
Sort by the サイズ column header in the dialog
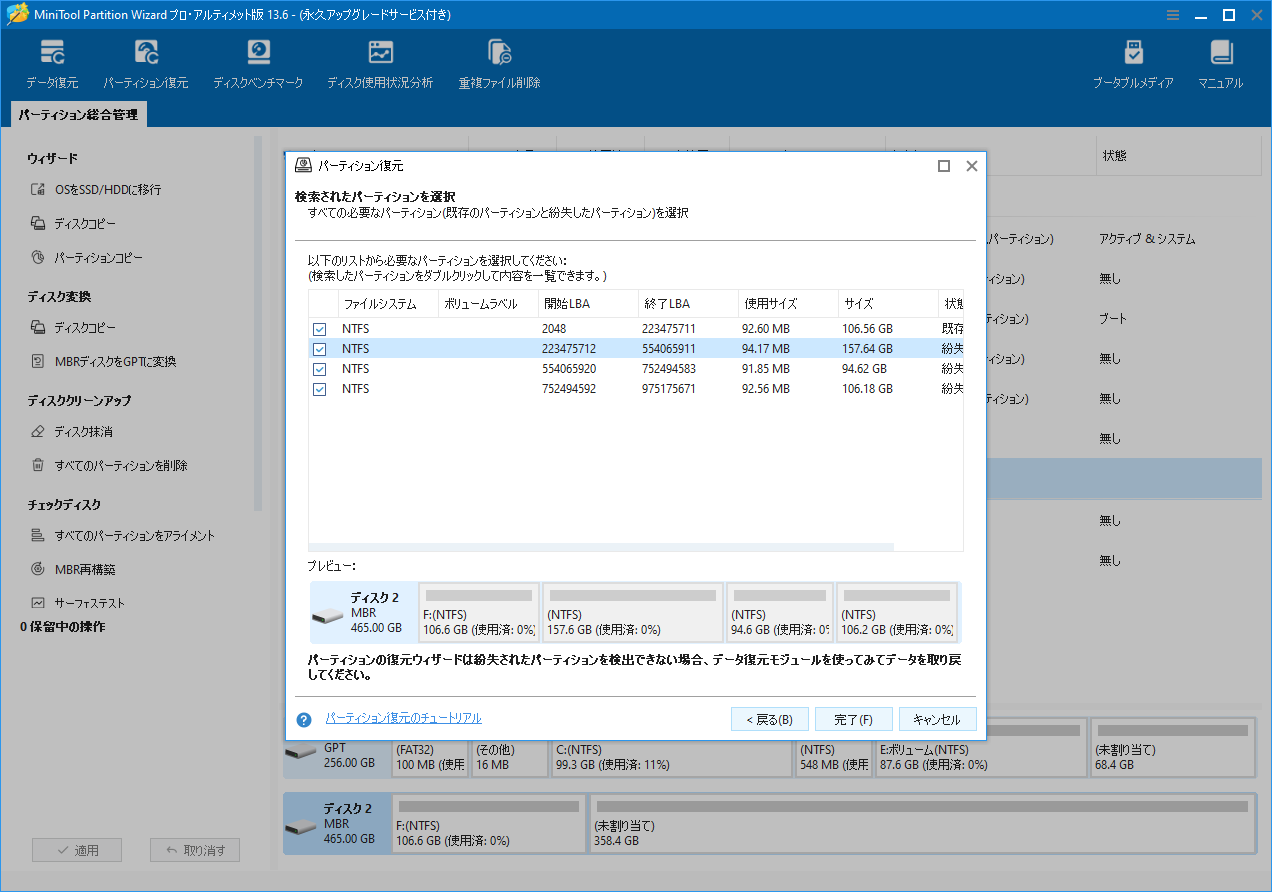click(888, 304)
